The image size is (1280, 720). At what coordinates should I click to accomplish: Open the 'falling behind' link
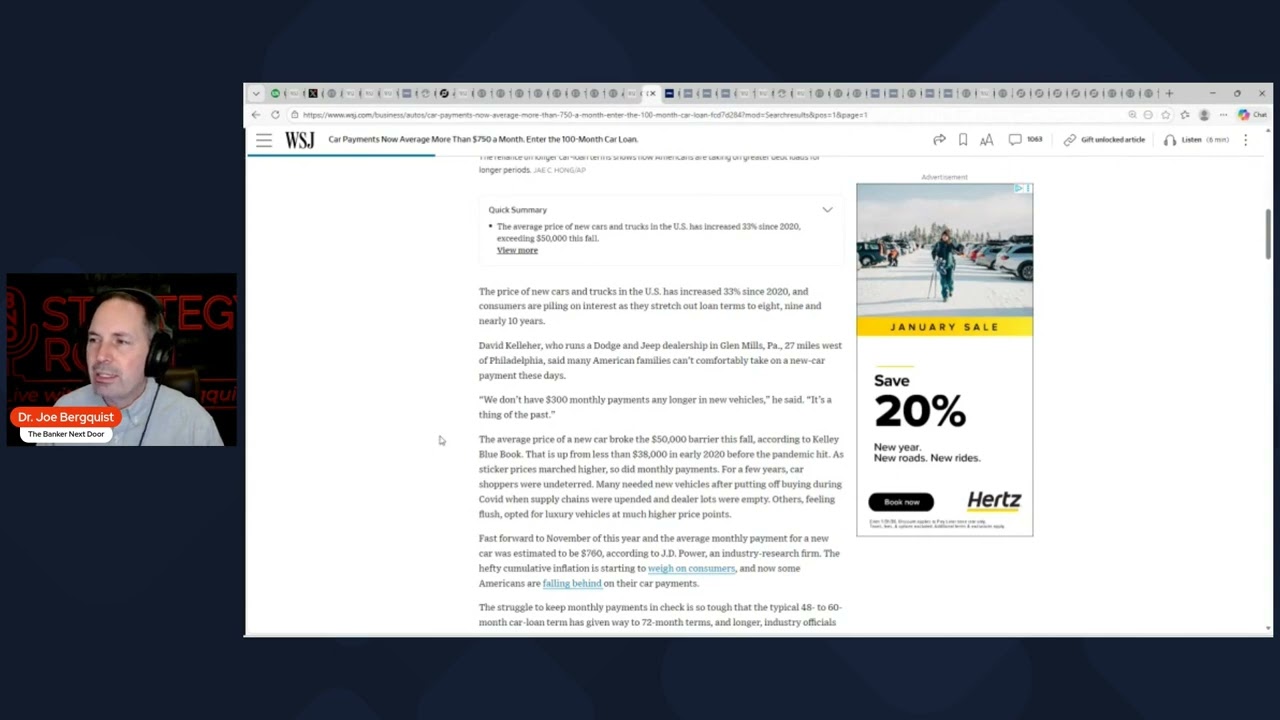(x=572, y=583)
